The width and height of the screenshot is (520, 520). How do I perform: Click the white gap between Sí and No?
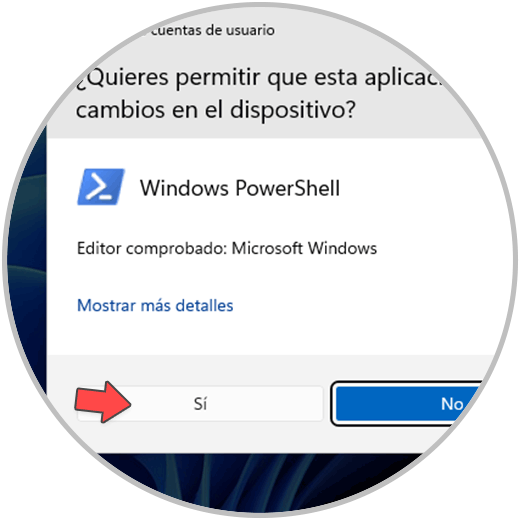[327, 404]
